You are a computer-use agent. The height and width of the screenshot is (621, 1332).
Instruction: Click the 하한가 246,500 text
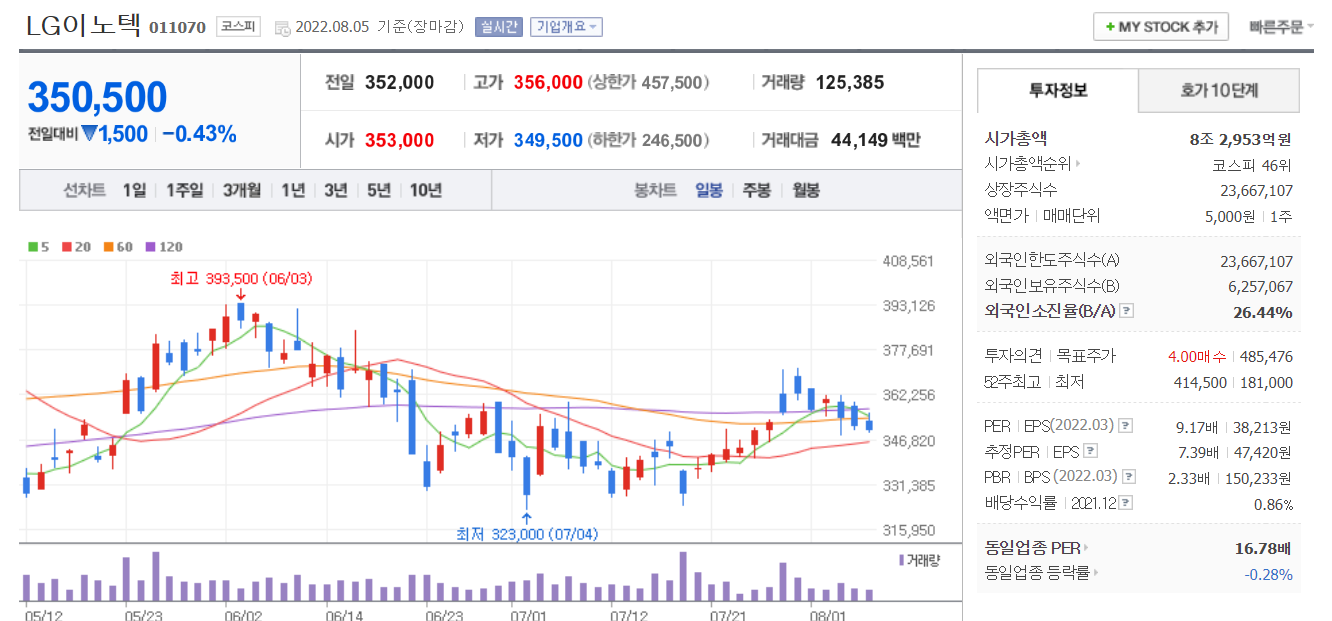(649, 141)
